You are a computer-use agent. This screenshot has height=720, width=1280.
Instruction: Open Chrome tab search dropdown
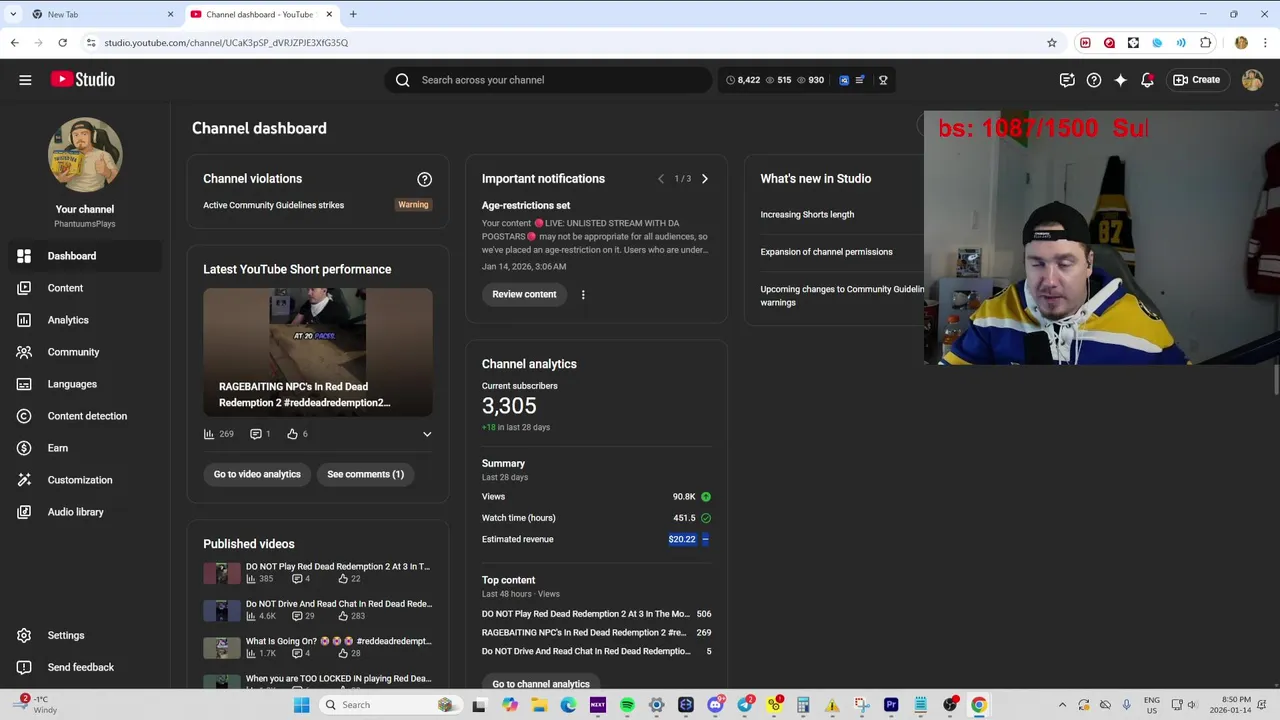[x=13, y=14]
